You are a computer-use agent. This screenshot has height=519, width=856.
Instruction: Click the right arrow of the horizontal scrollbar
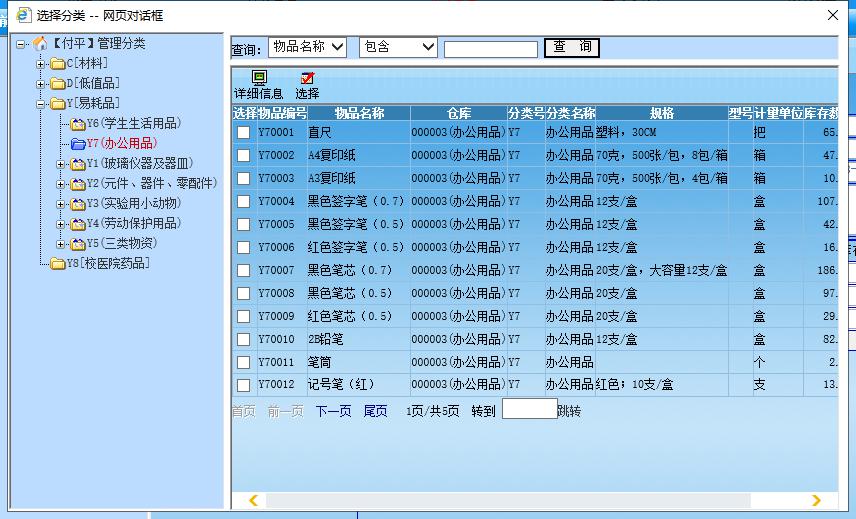point(816,500)
